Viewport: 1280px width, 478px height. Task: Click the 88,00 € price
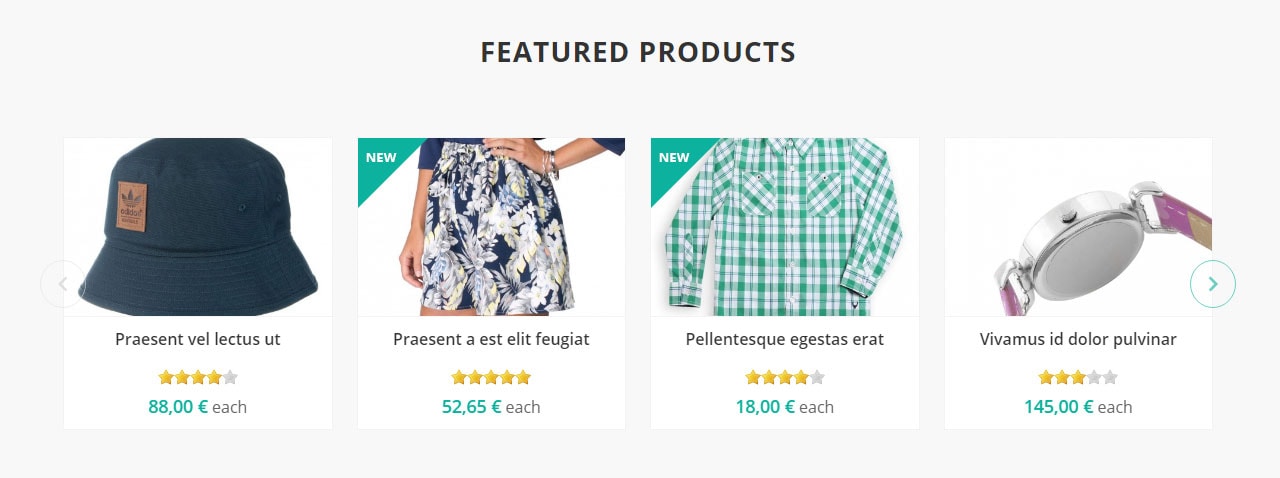[x=178, y=407]
